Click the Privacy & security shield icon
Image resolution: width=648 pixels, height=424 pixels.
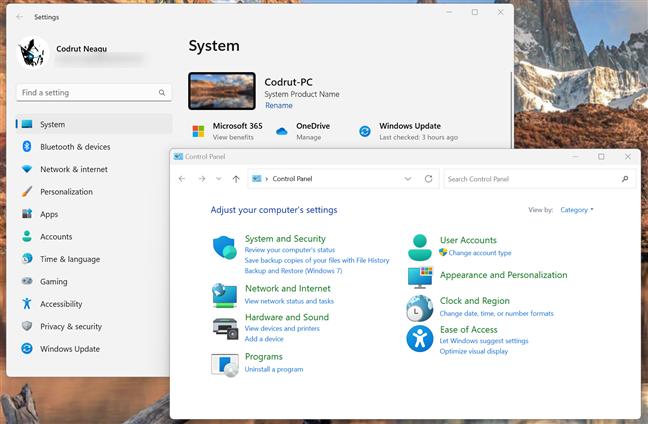coord(27,326)
